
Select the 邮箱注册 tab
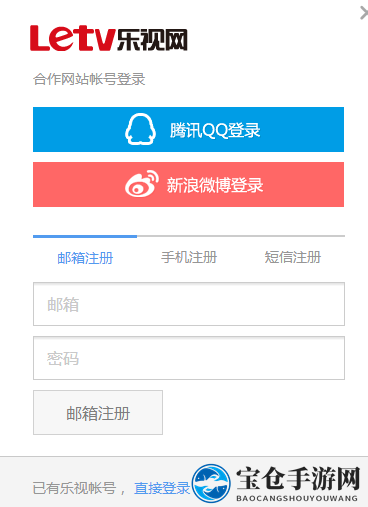click(85, 258)
